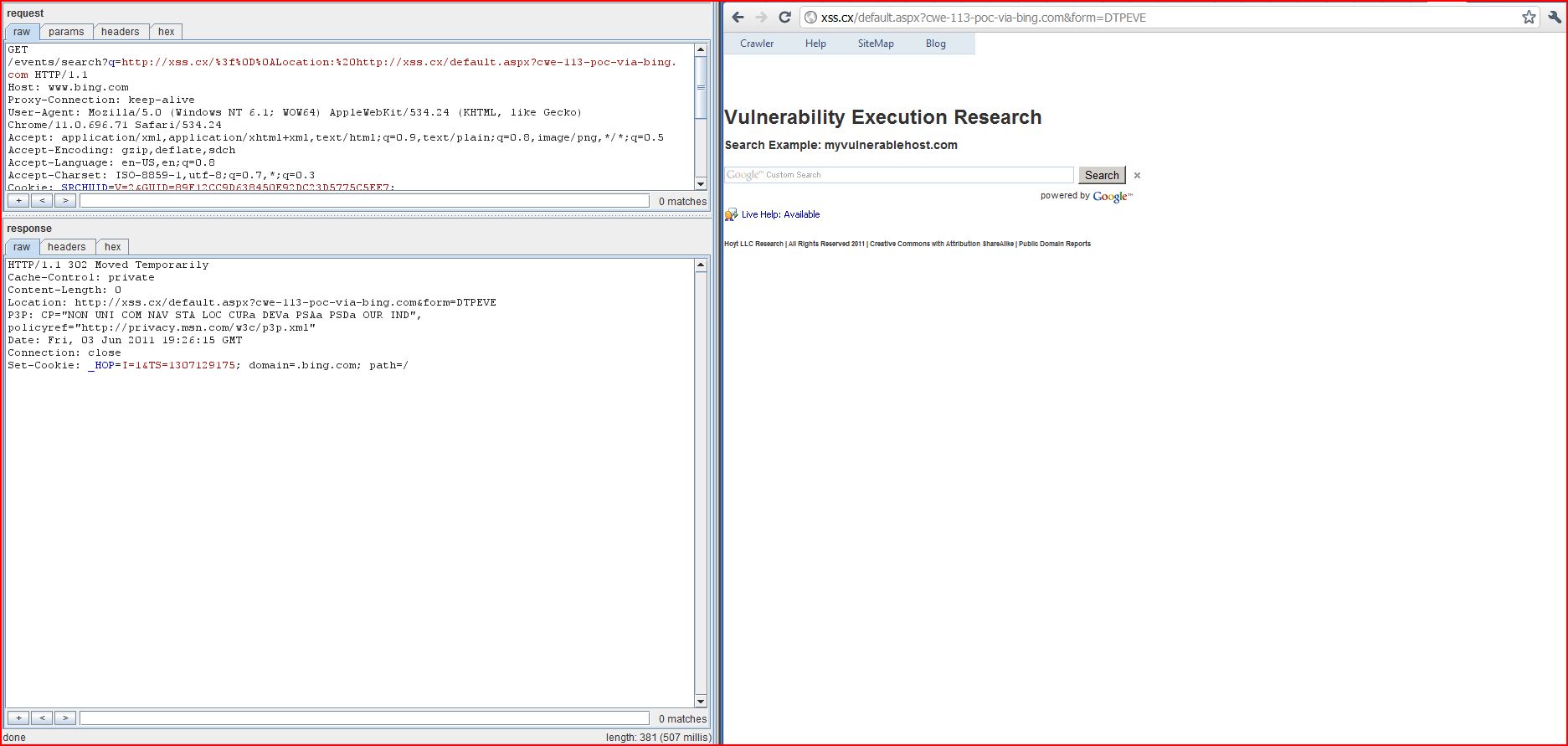Click the Live Help icon
Screen dimensions: 1568x746
[x=731, y=214]
